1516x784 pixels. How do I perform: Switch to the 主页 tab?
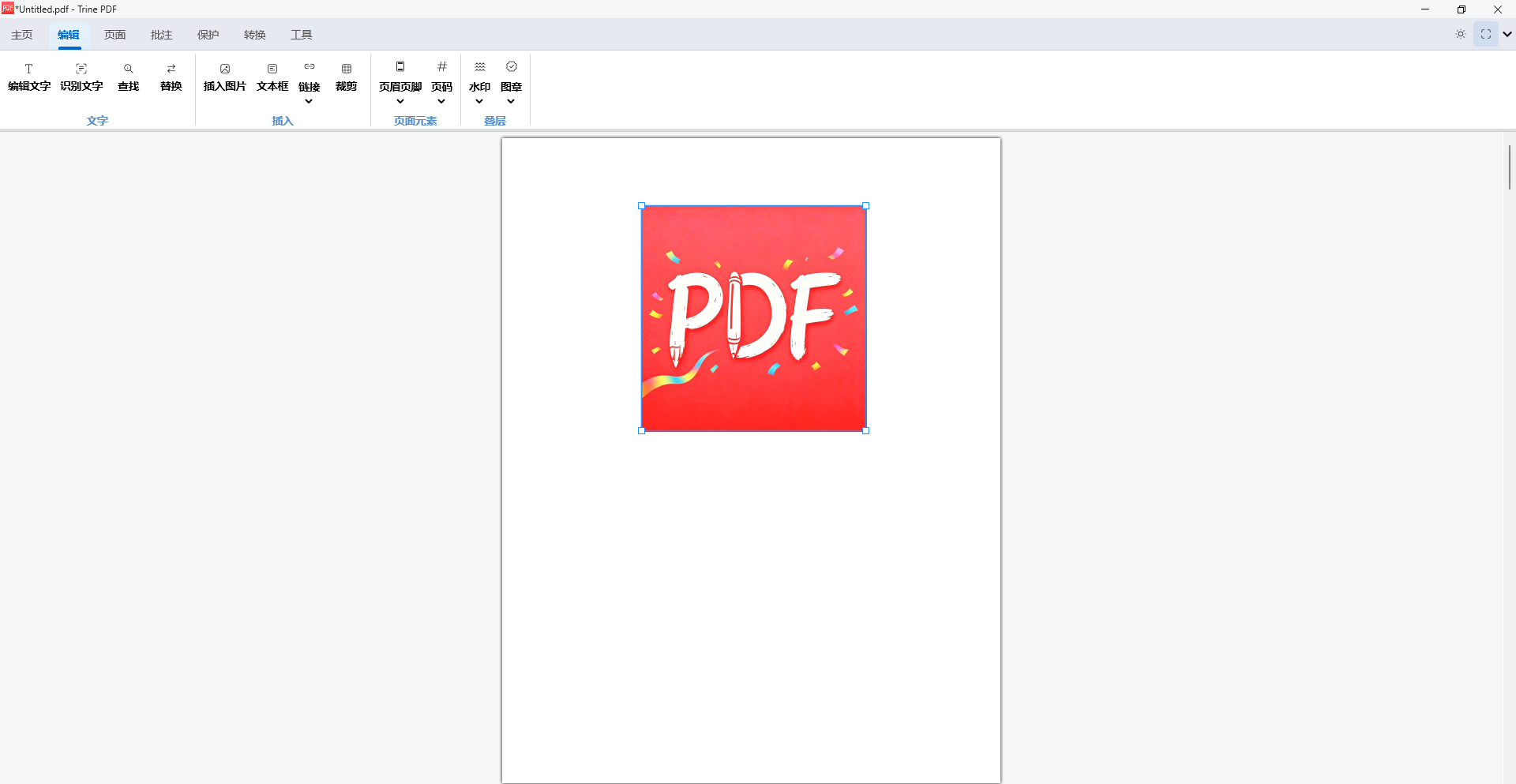22,35
